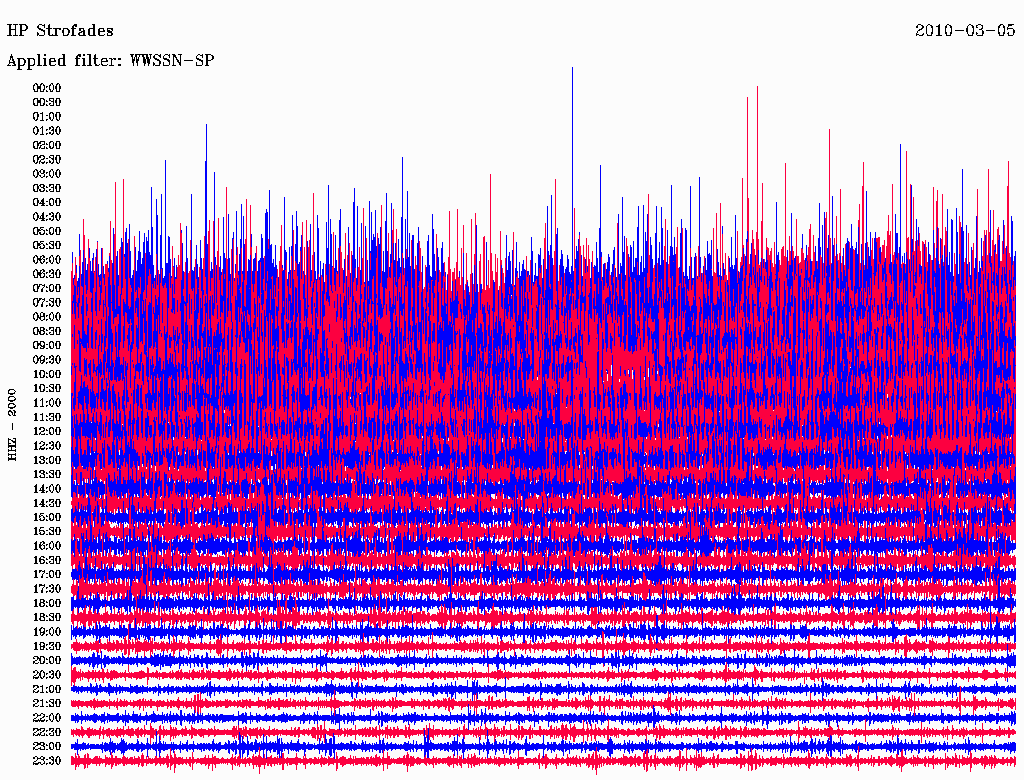The height and width of the screenshot is (780, 1024).
Task: Select the 03:30 time label
Action: 47,188
